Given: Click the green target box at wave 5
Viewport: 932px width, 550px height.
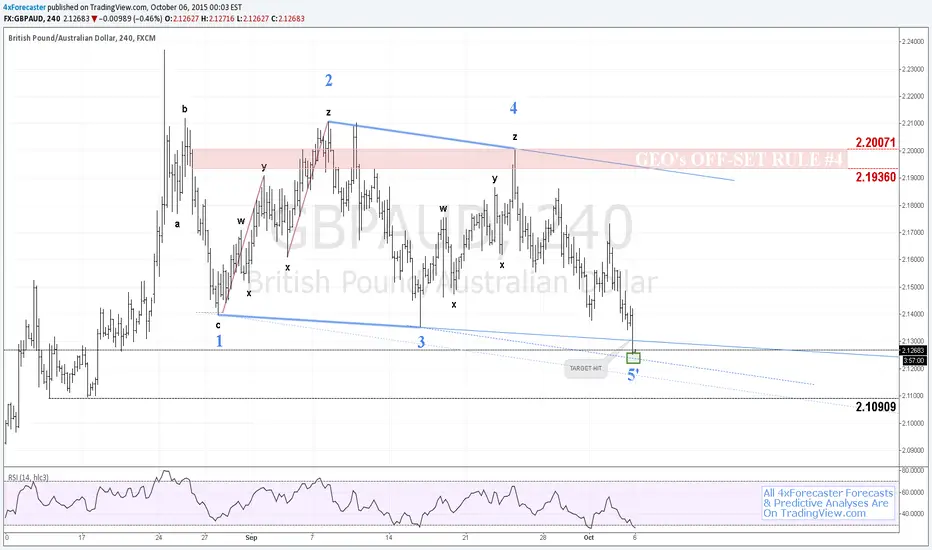Looking at the screenshot, I should click(x=634, y=358).
